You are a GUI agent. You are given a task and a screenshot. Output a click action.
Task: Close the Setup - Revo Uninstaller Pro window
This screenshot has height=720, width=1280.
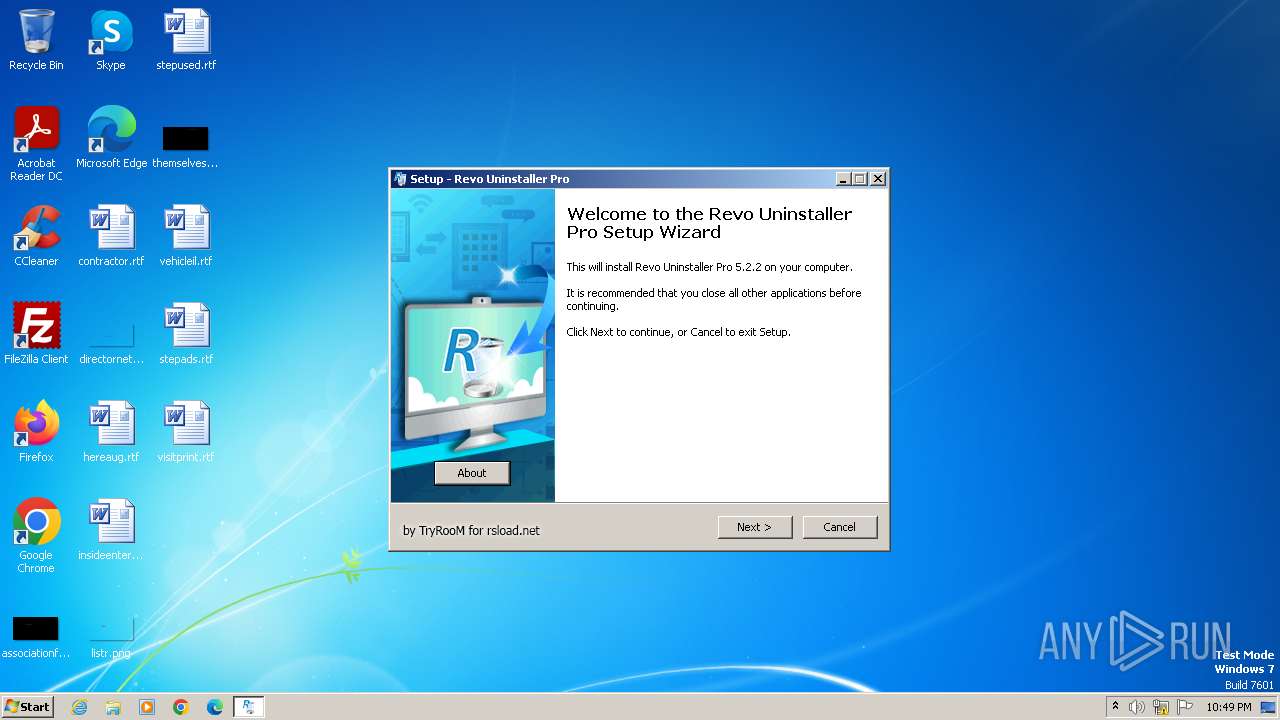[x=878, y=179]
